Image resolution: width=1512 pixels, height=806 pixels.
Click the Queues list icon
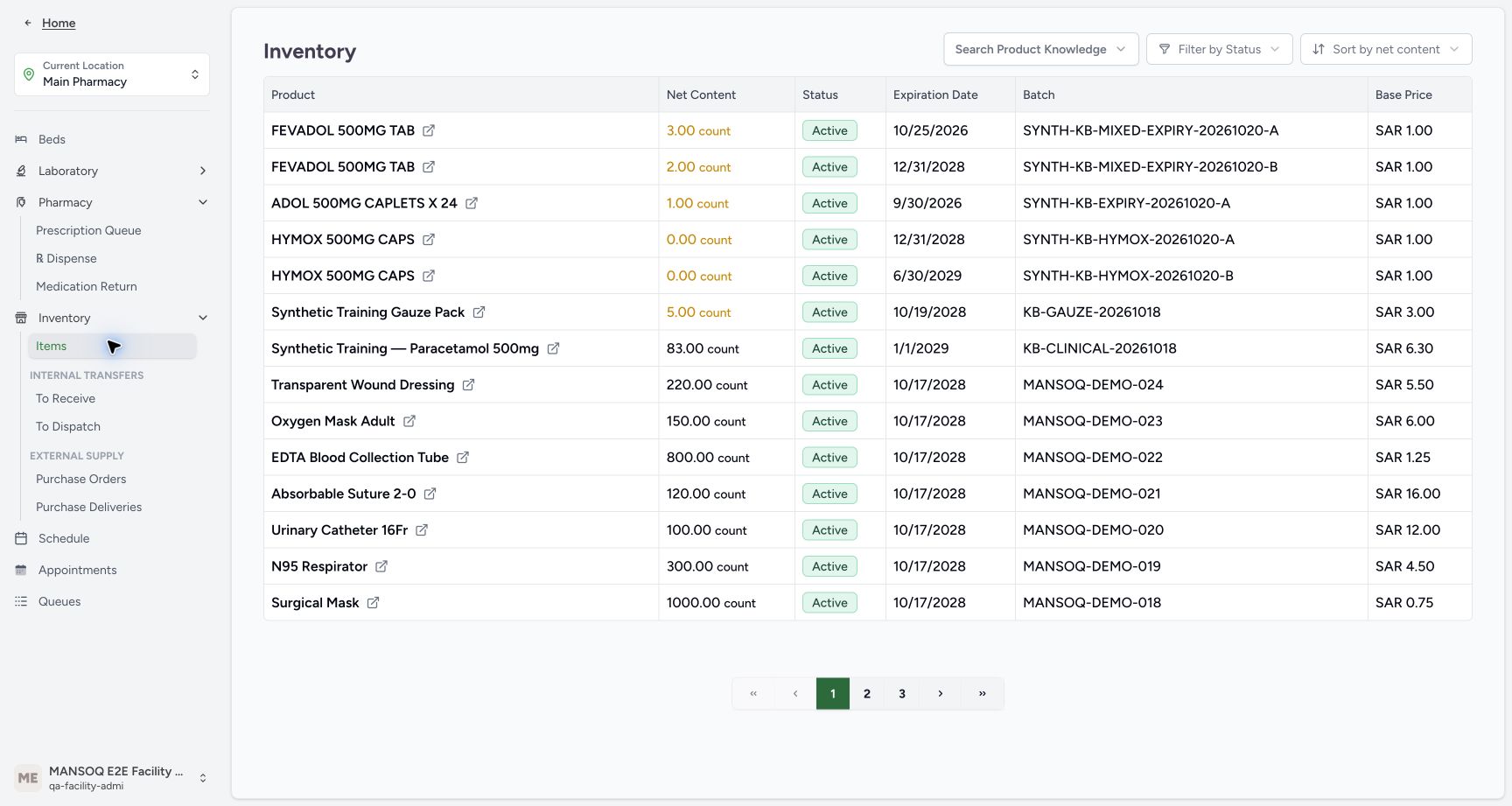pos(21,601)
